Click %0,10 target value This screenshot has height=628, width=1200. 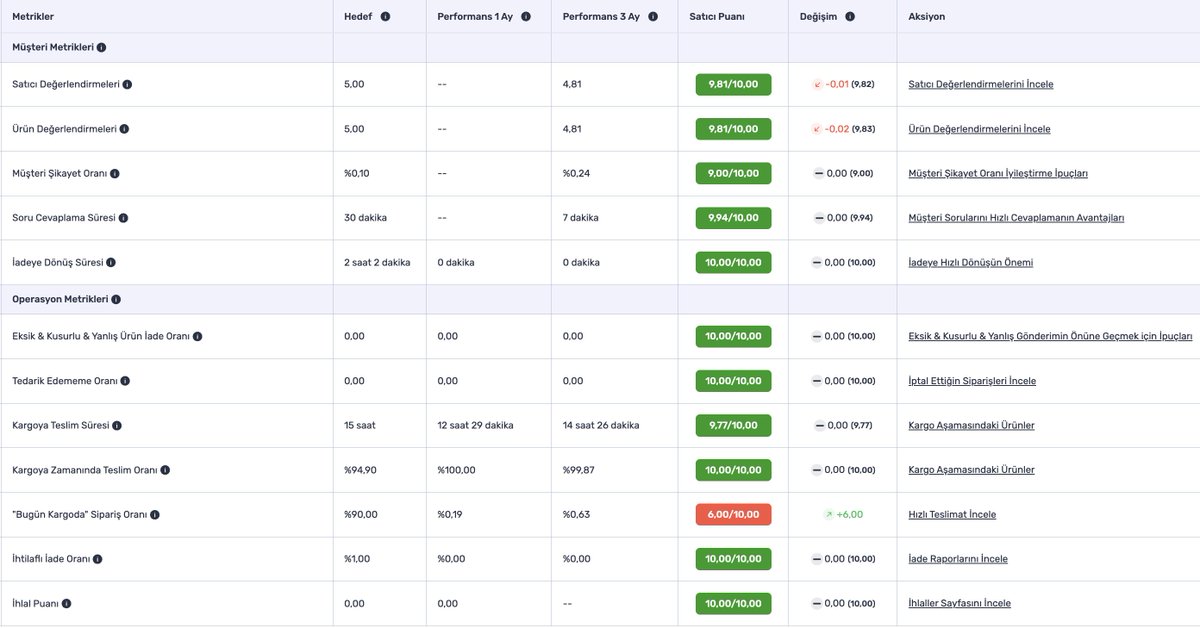(357, 174)
